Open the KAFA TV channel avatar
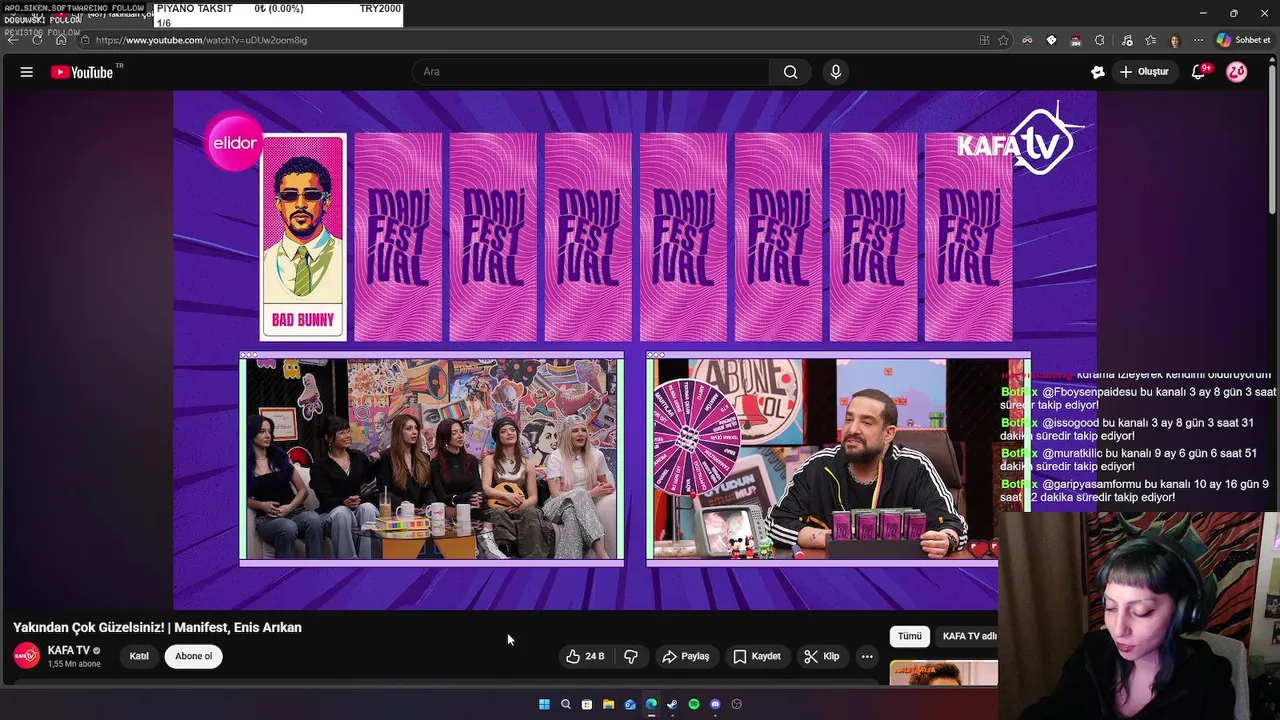Image resolution: width=1280 pixels, height=720 pixels. (x=27, y=656)
